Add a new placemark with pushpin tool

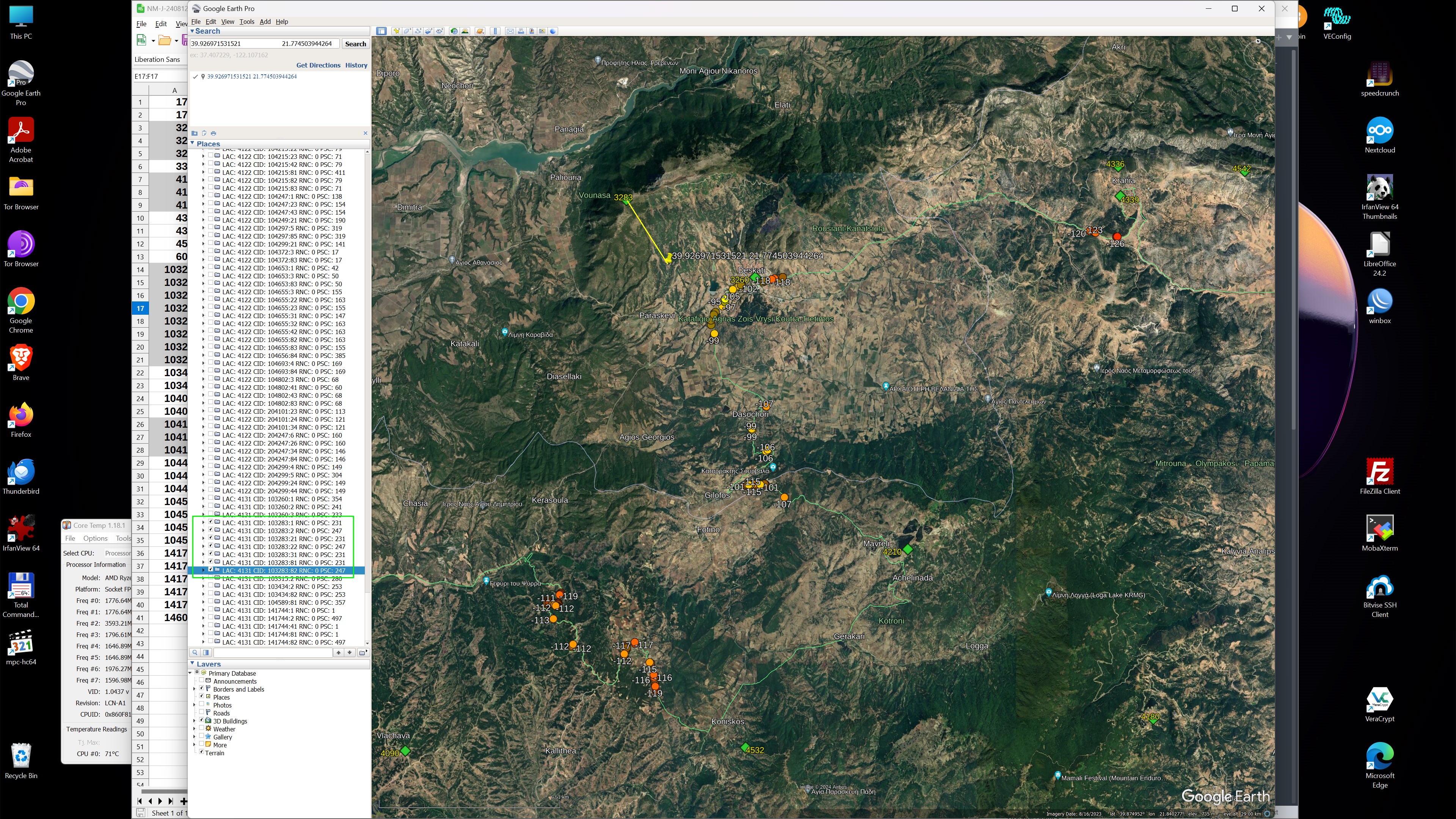pos(397,31)
